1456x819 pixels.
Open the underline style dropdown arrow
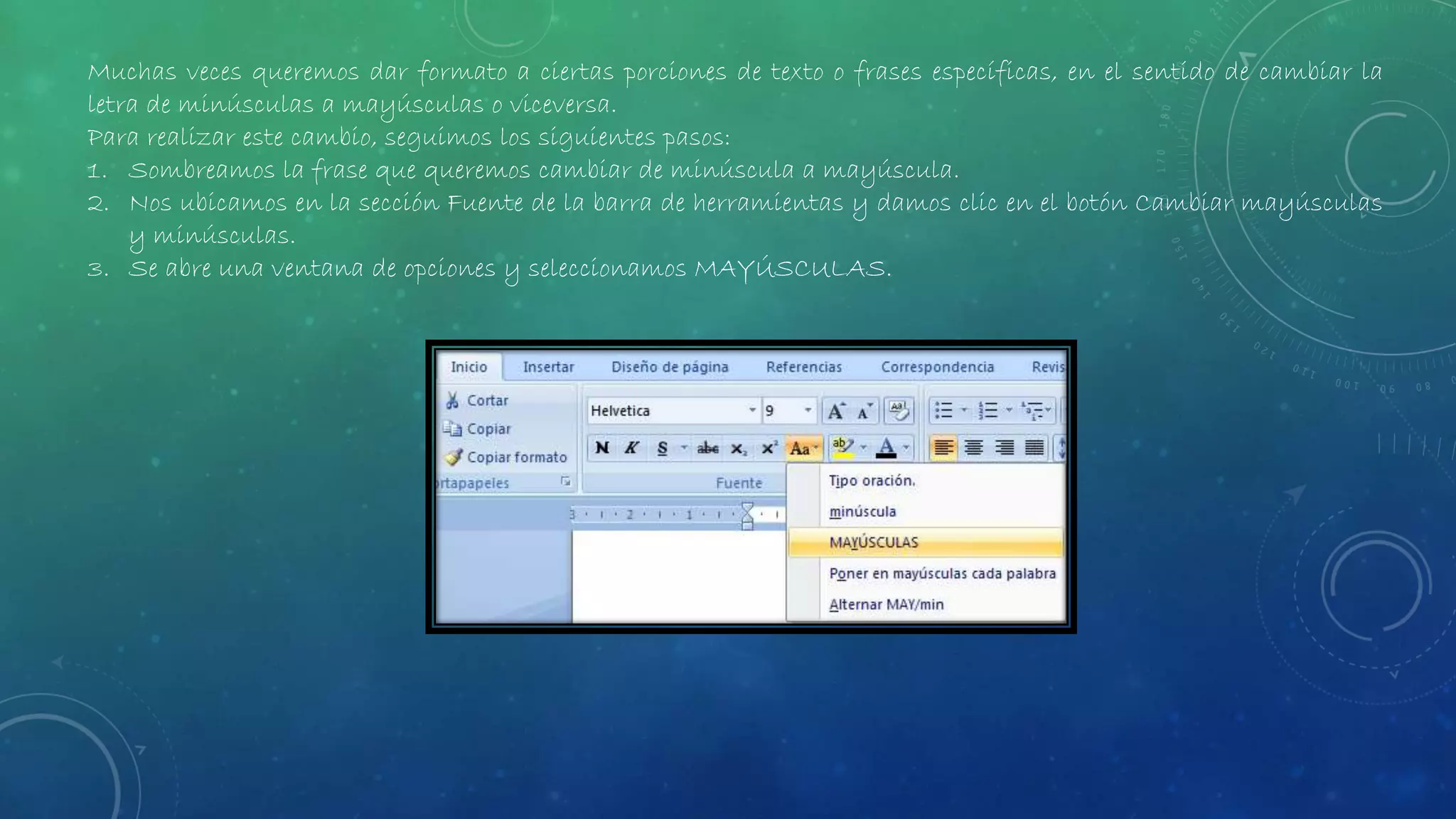[x=684, y=448]
